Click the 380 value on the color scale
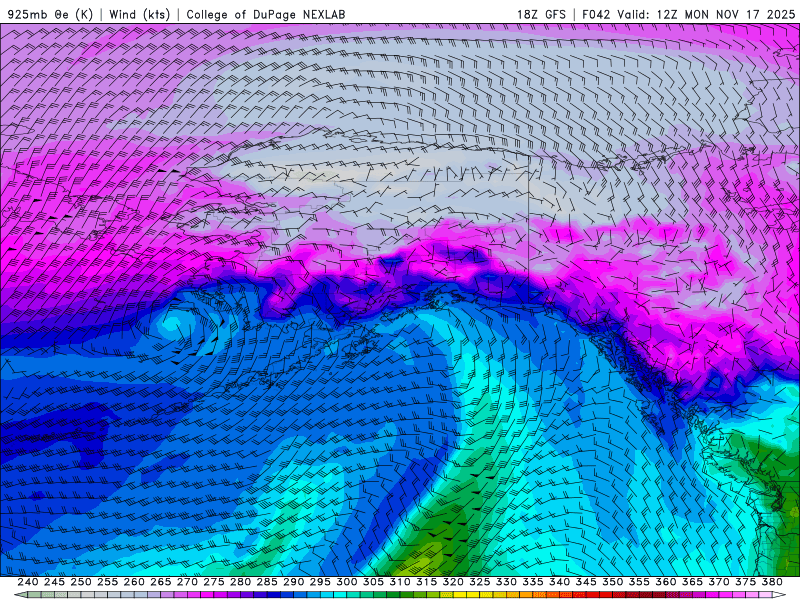The width and height of the screenshot is (800, 600). click(x=772, y=582)
